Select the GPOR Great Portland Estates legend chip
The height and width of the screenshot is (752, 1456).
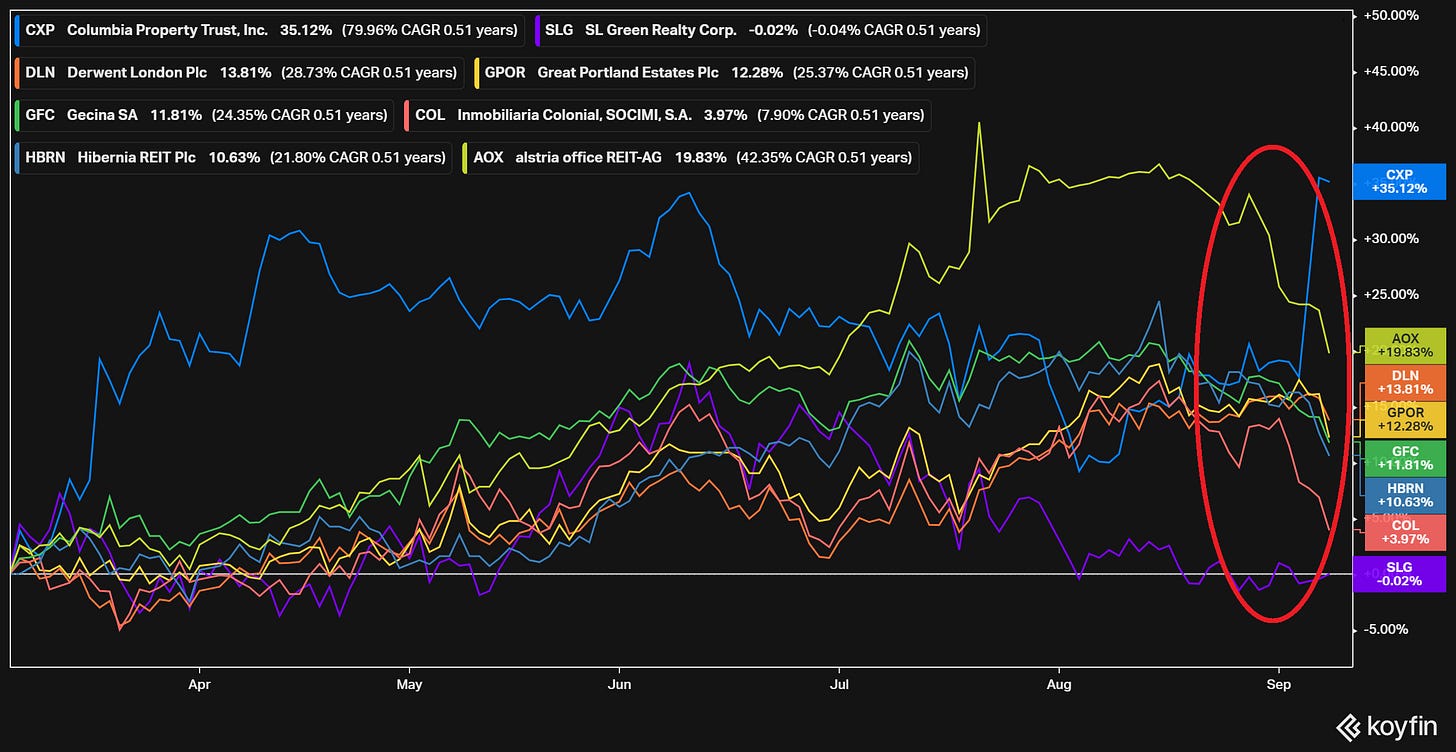726,72
